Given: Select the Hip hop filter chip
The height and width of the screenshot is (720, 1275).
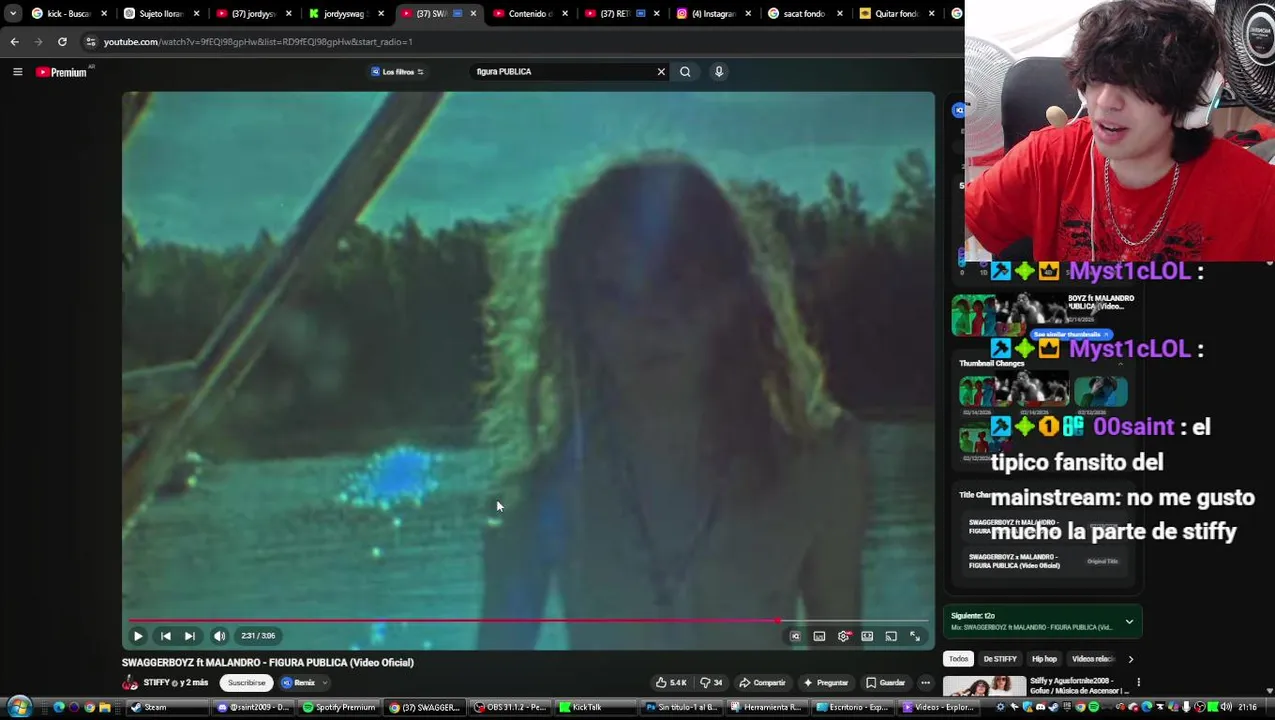Looking at the screenshot, I should (1044, 659).
